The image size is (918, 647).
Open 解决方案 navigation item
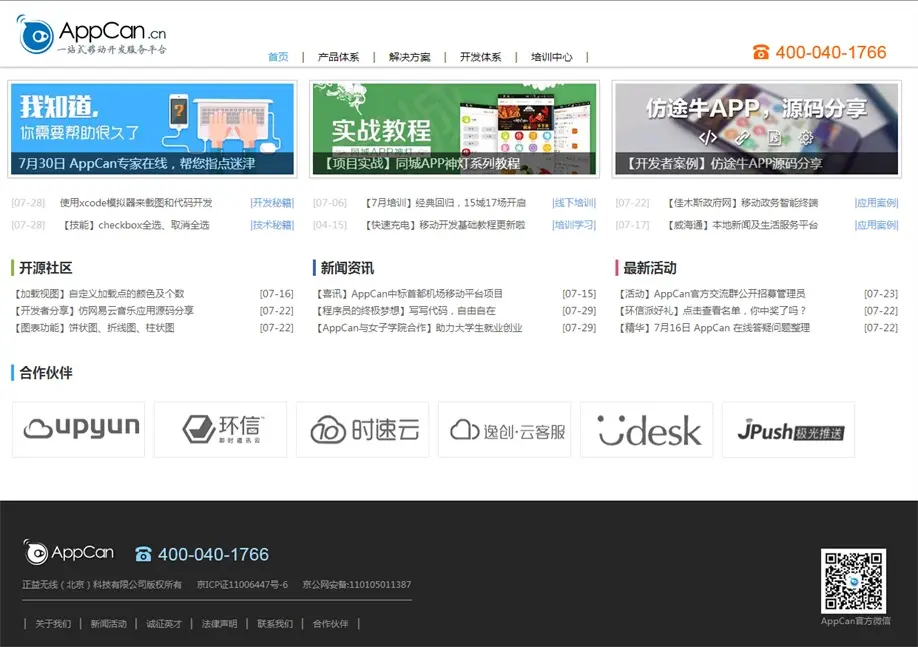click(x=409, y=57)
